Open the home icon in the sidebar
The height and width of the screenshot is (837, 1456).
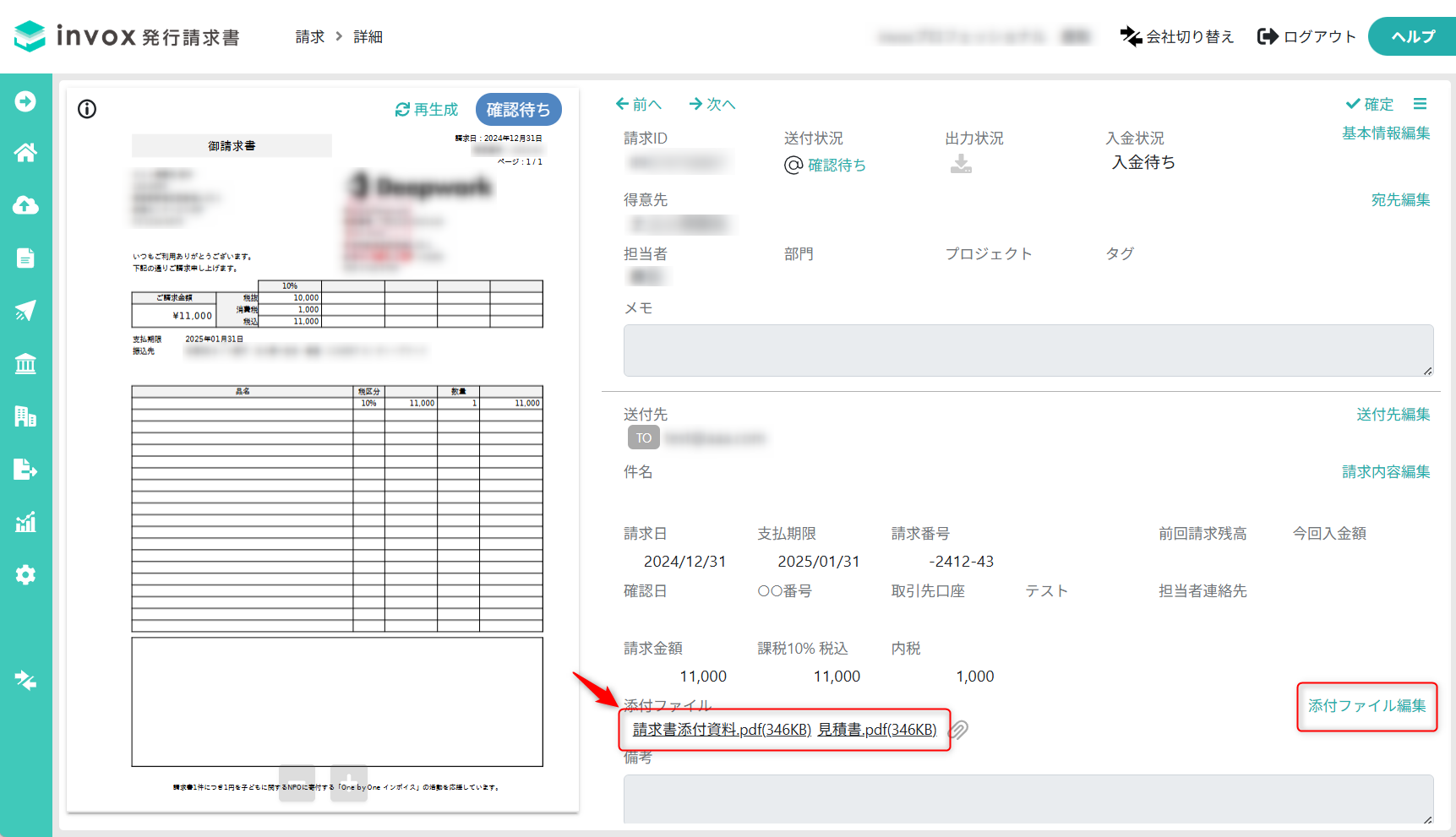[25, 153]
